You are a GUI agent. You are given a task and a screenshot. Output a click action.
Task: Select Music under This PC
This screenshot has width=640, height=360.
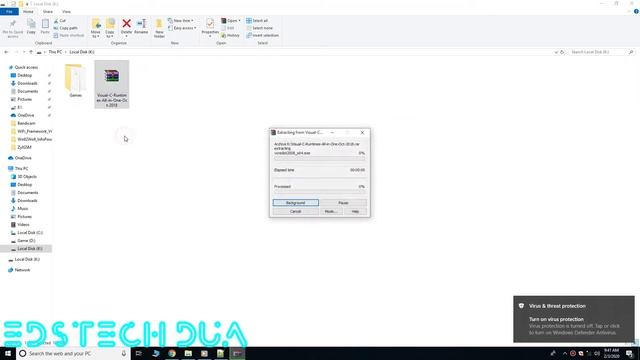click(x=23, y=209)
